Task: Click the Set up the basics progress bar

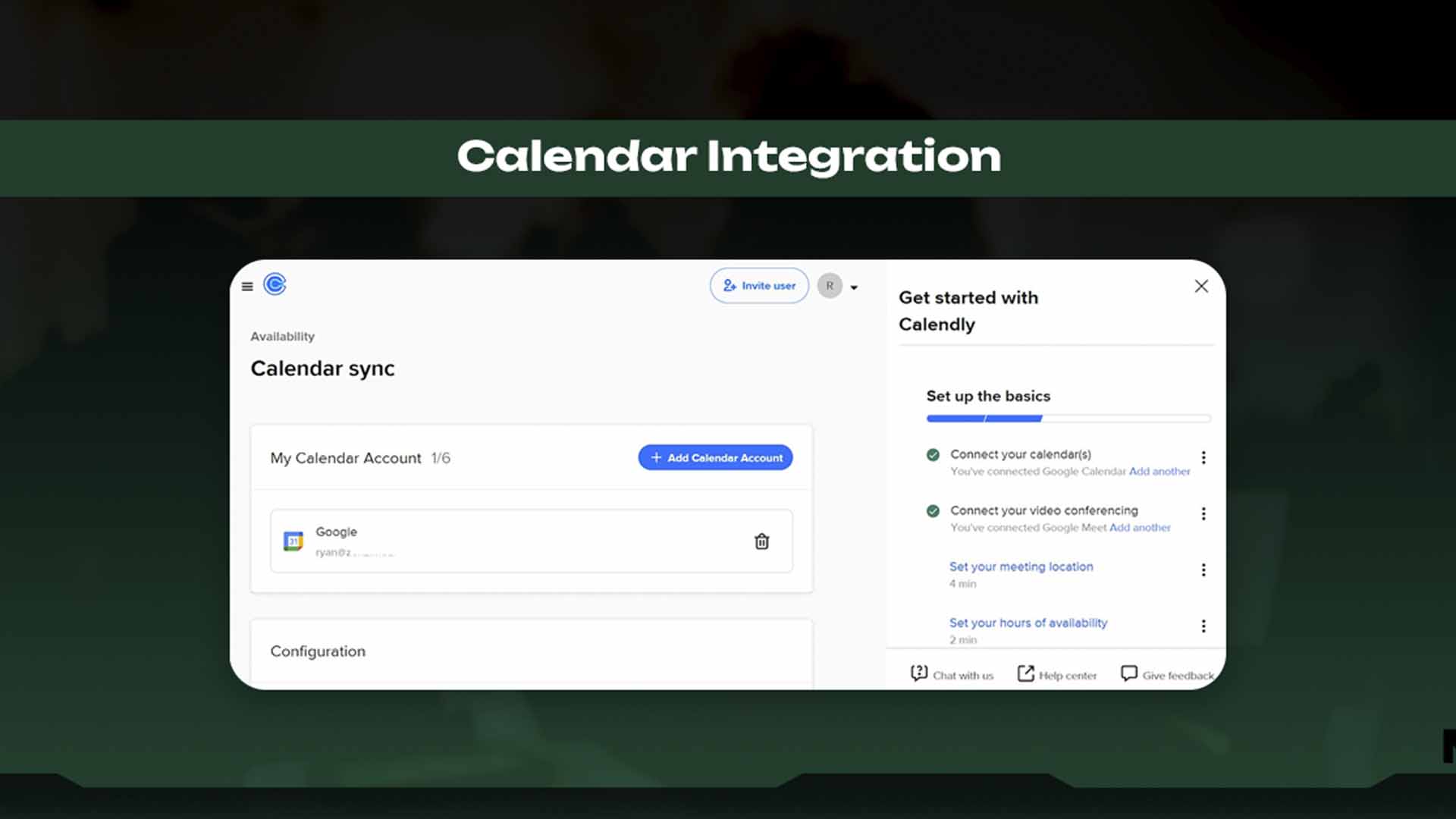Action: point(1068,419)
